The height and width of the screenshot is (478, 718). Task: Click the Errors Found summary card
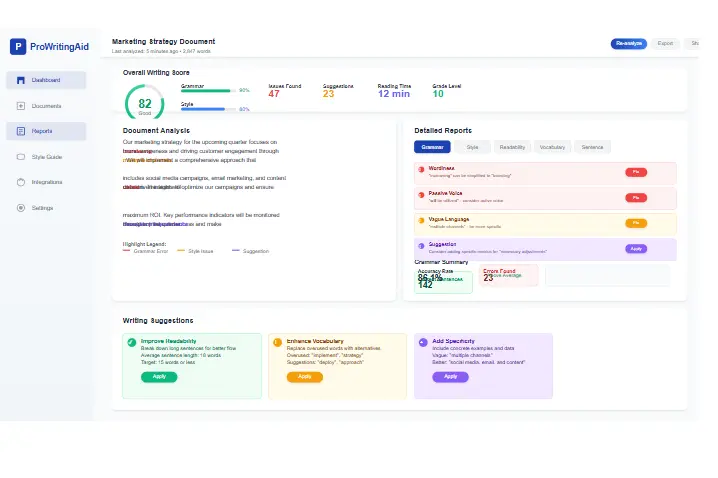(509, 276)
